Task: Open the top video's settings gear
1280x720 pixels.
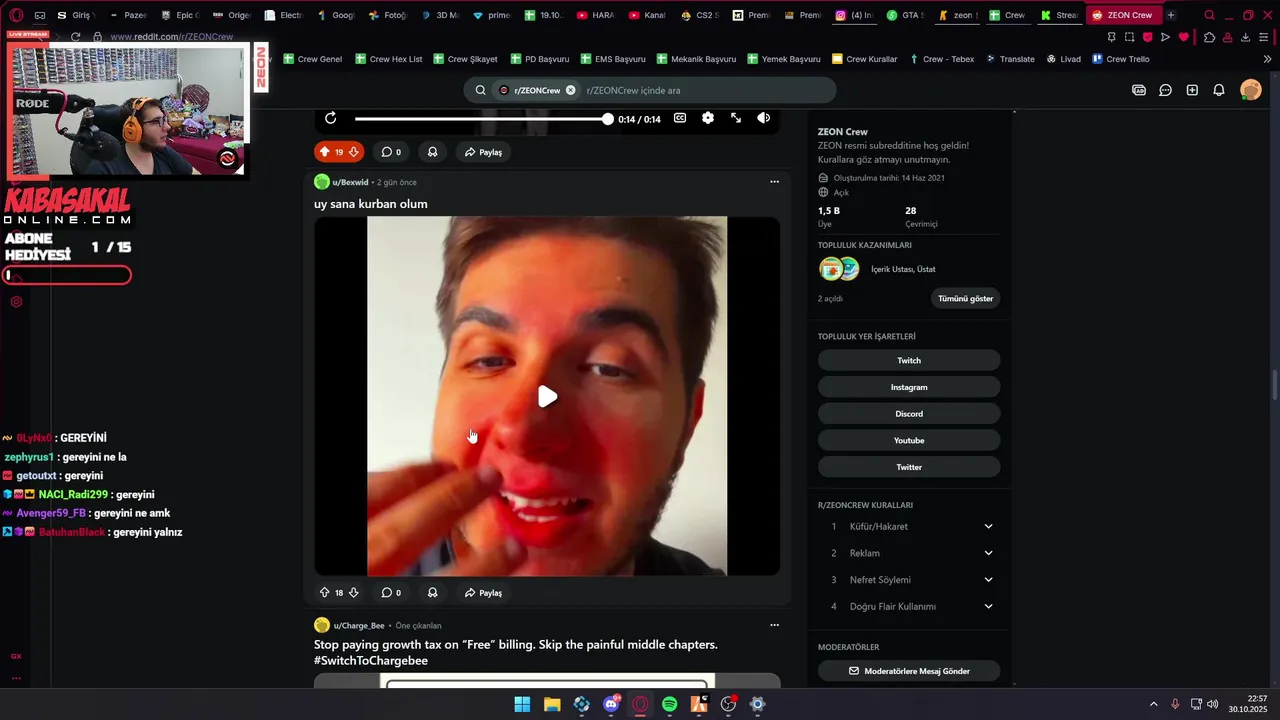Action: point(708,118)
